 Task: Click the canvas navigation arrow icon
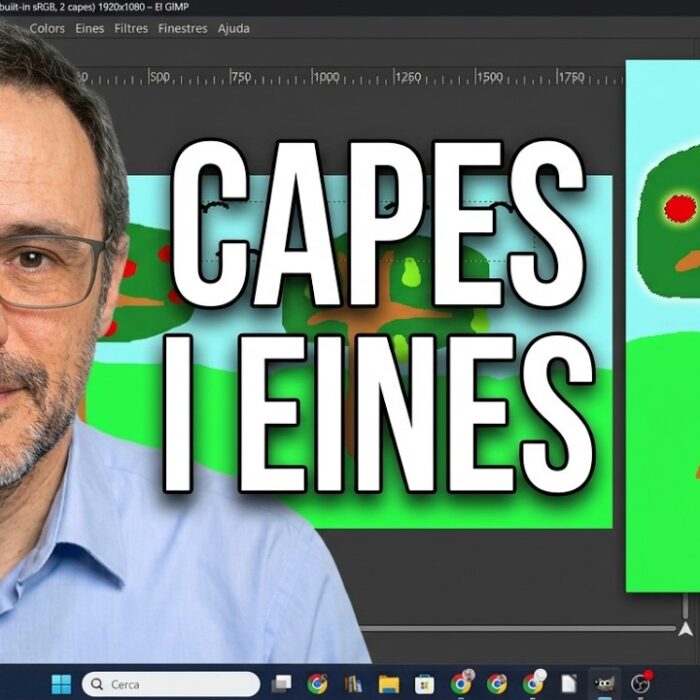pos(685,629)
